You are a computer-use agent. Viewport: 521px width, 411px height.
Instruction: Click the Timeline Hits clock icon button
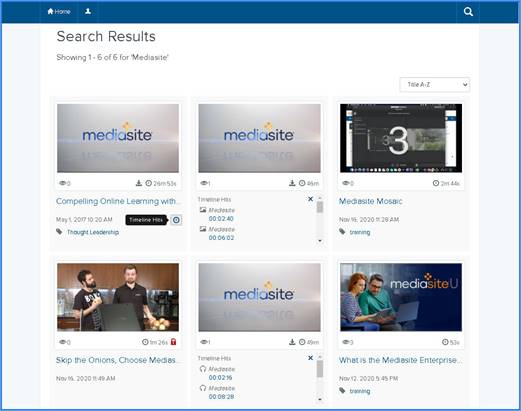[176, 220]
